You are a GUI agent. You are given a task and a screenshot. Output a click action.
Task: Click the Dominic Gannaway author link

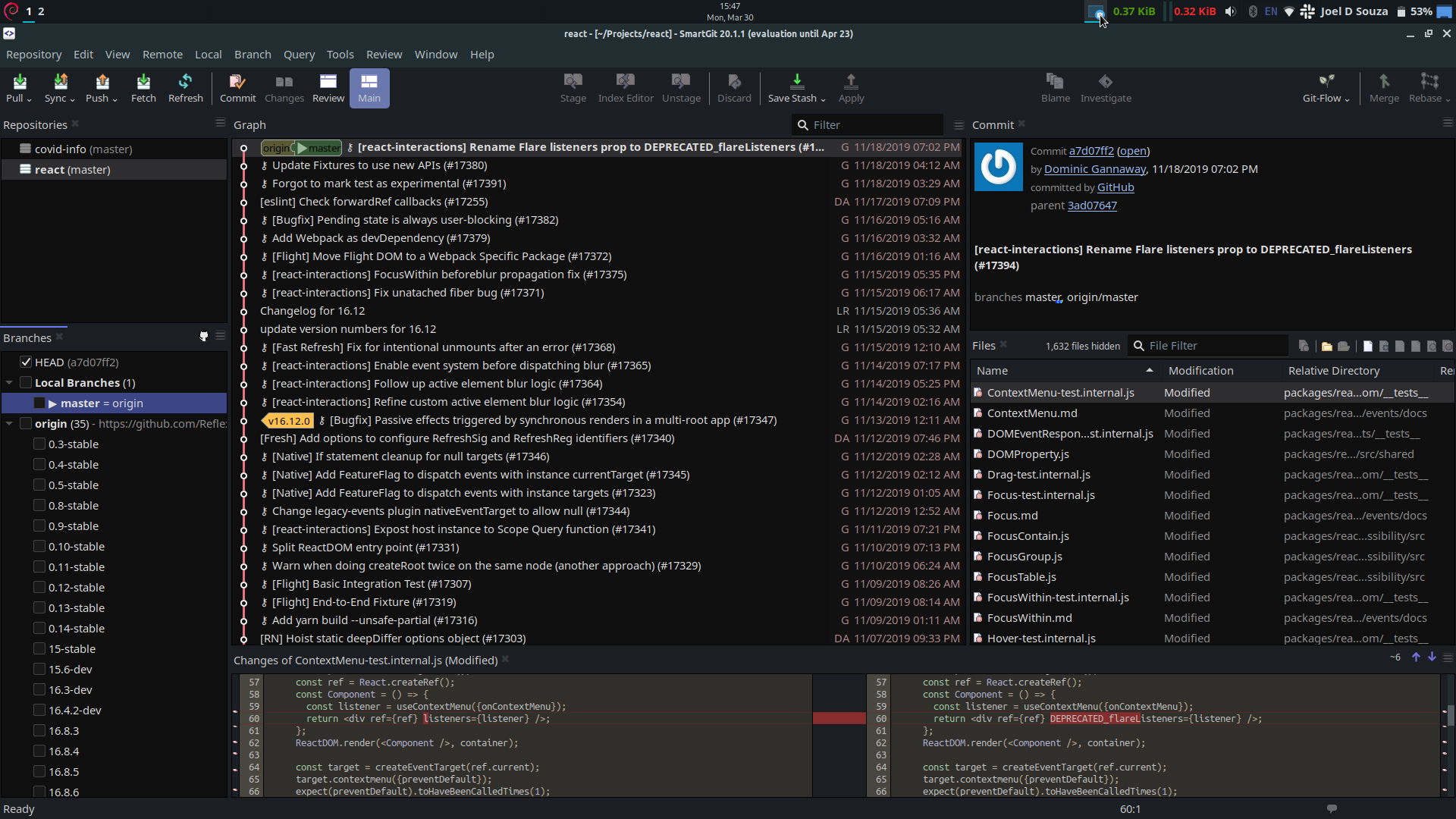(1094, 169)
